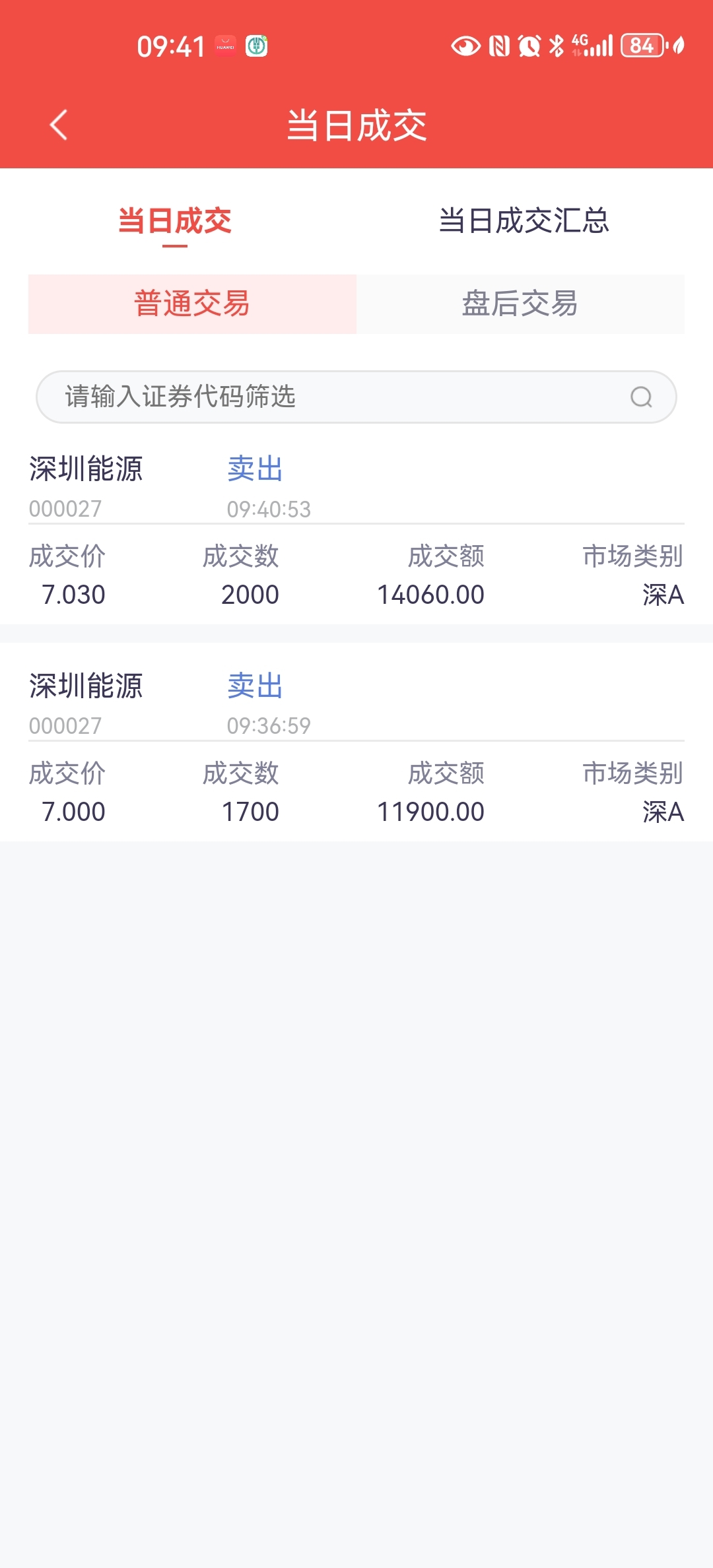This screenshot has height=1568, width=713.
Task: Tap stock code 000027 in second record
Action: click(65, 726)
